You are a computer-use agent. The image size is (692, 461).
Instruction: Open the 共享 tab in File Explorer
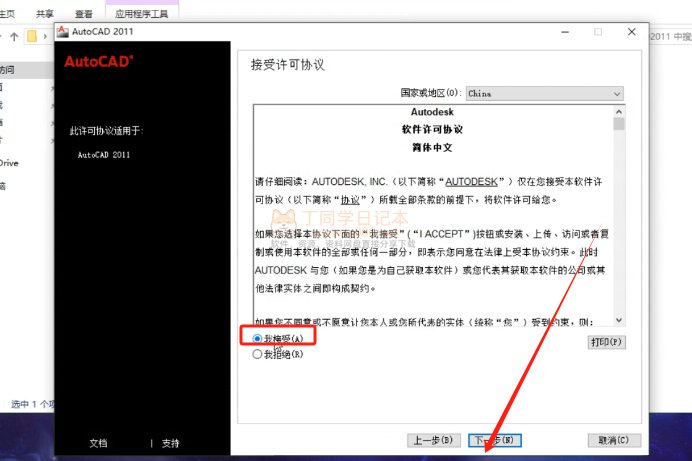(x=45, y=14)
